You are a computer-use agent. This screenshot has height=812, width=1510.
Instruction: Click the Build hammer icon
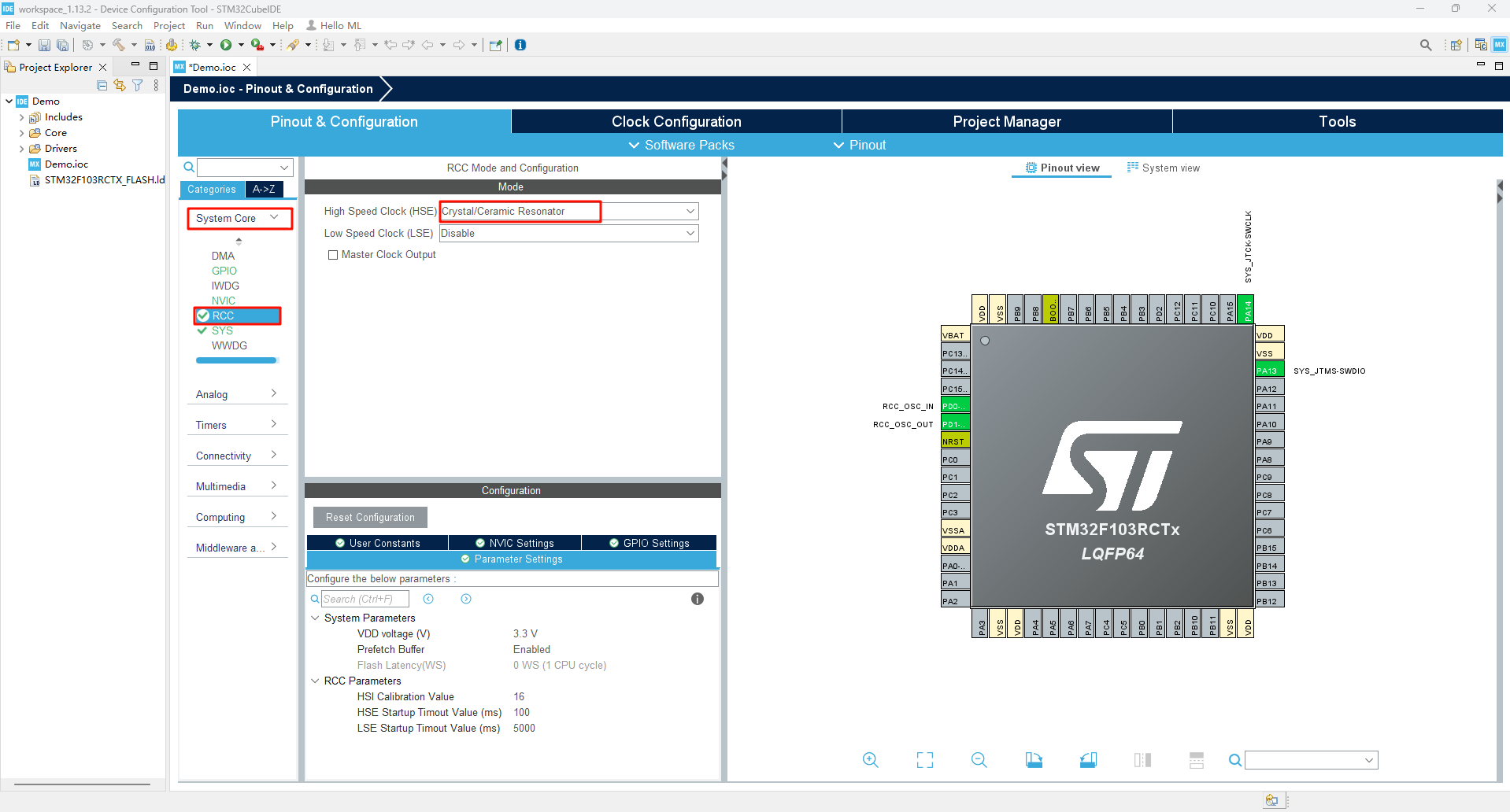118,45
